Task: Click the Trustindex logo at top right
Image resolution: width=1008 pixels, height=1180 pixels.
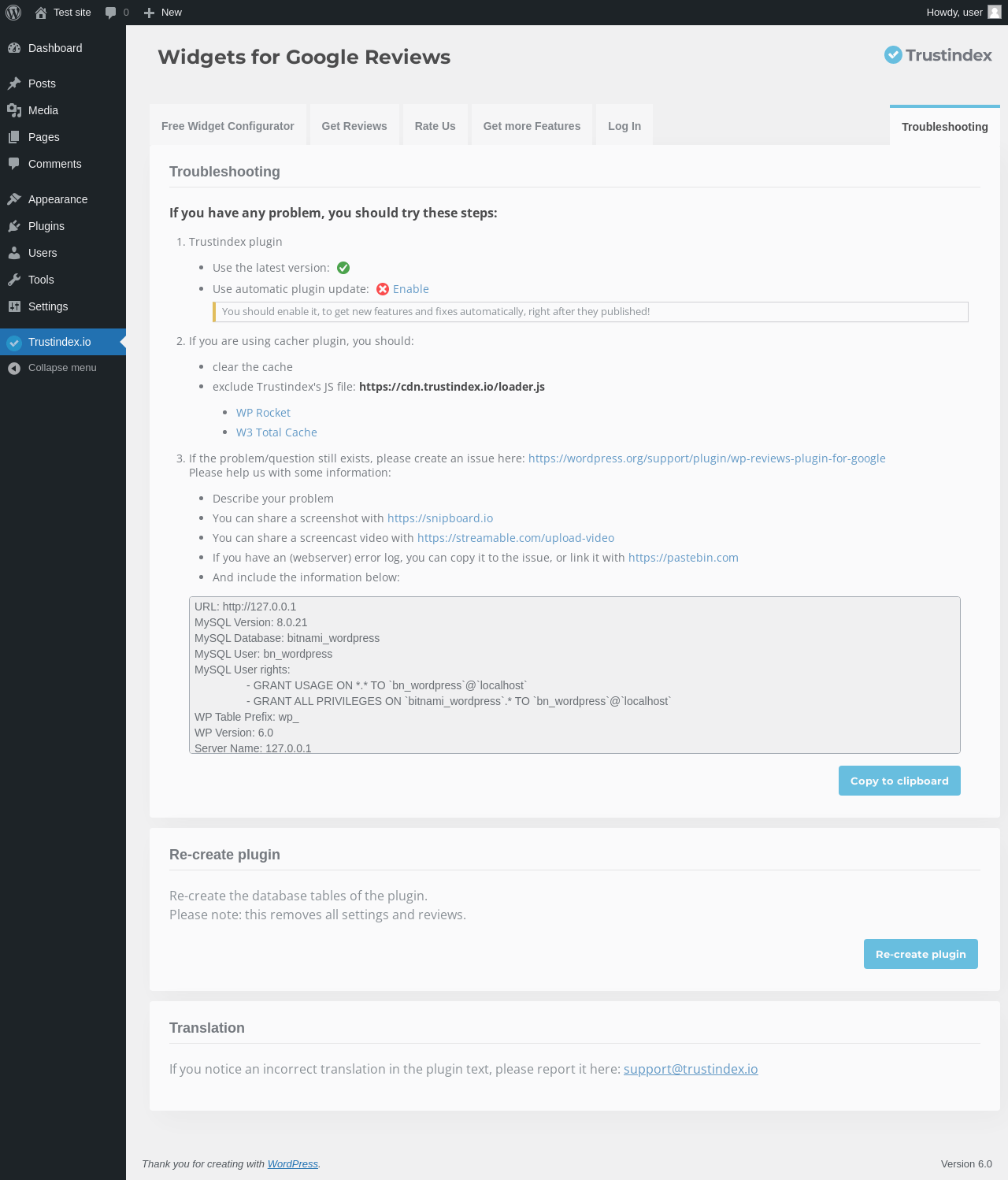Action: 938,55
